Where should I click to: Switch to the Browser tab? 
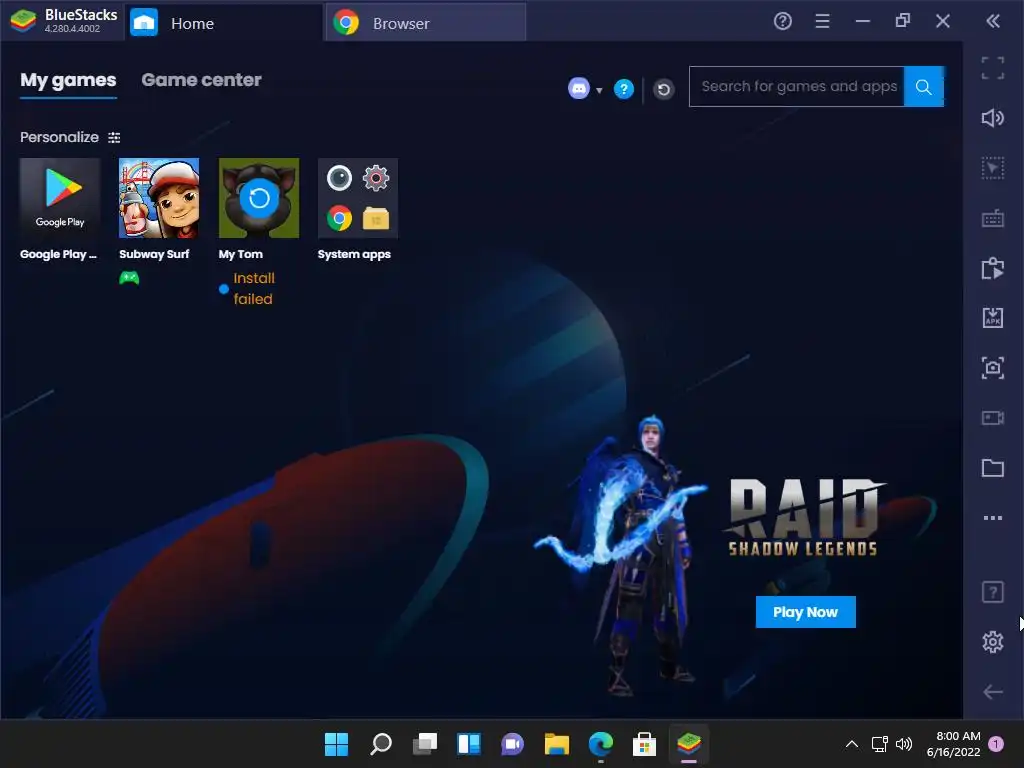425,24
